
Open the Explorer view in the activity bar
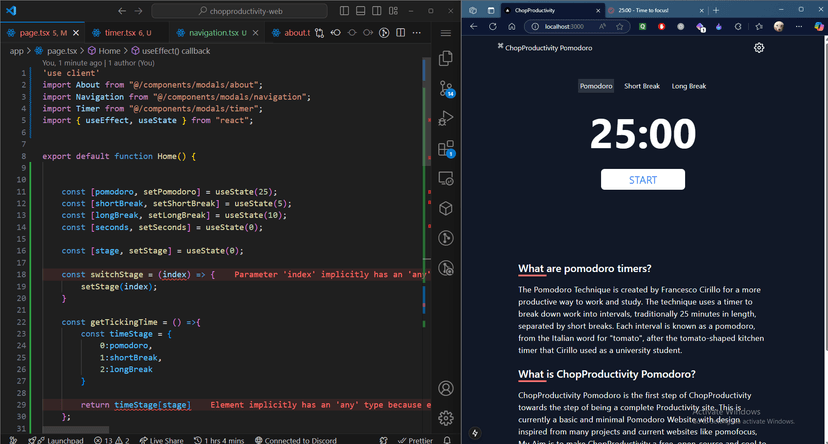click(446, 59)
